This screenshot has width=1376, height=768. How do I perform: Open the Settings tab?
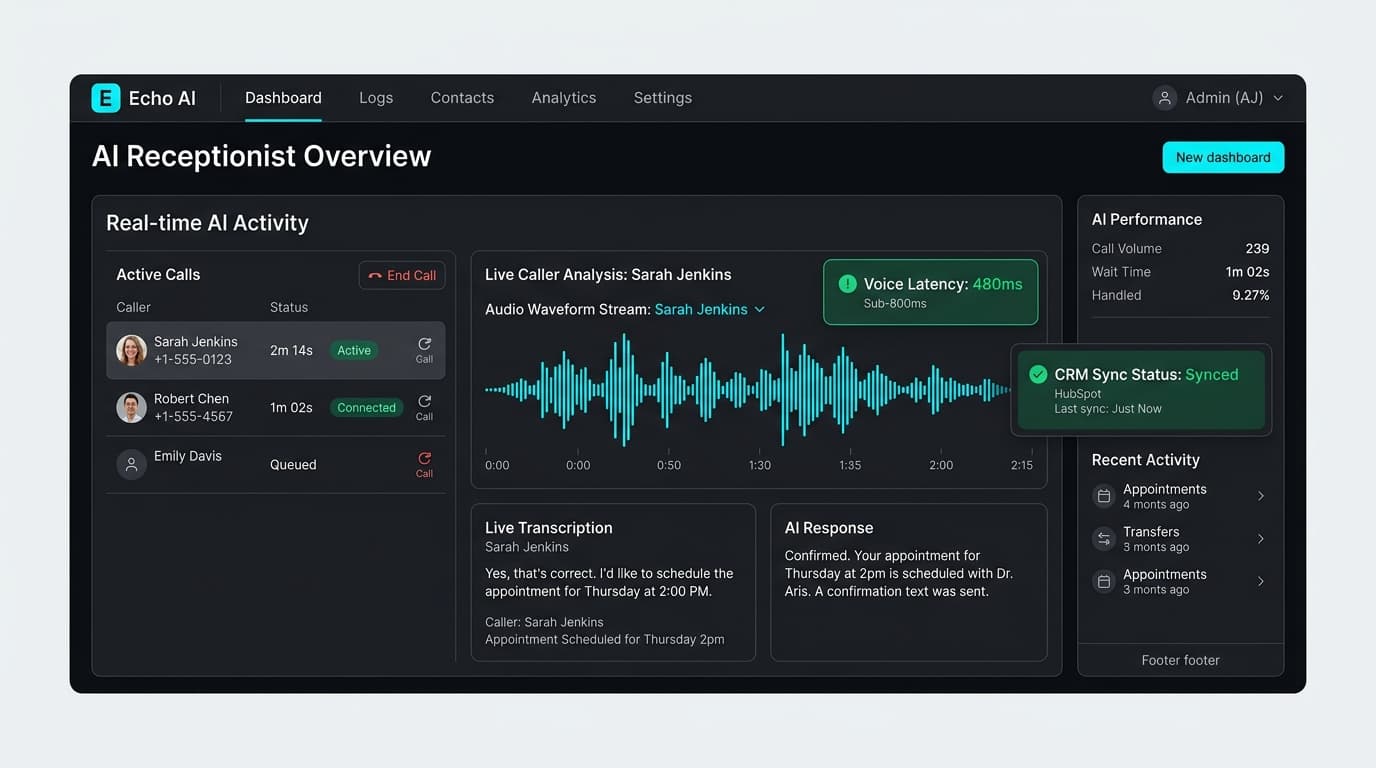pos(663,98)
